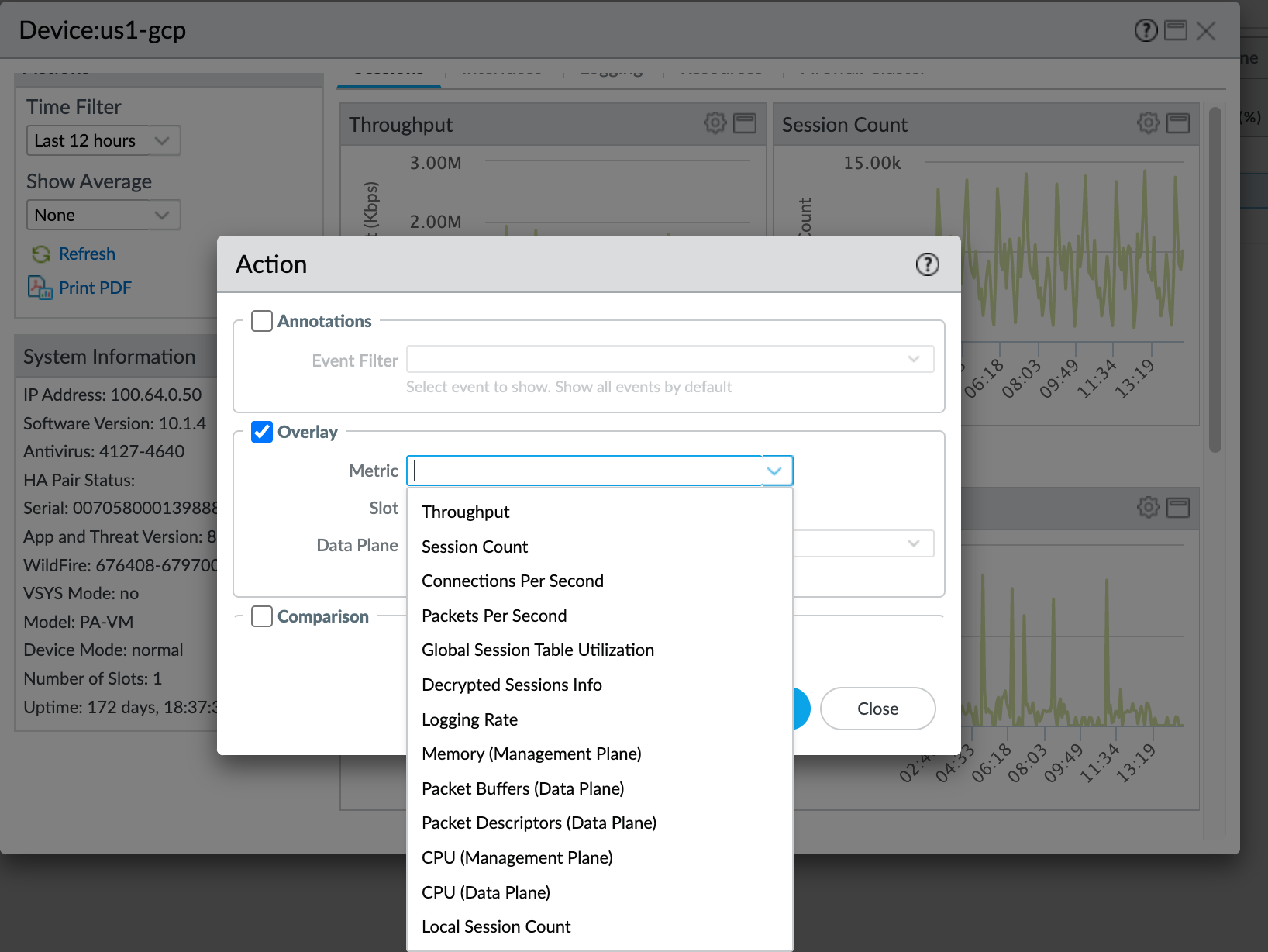Screen dimensions: 1268x952
Task: Enable the Annotations checkbox
Action: tap(262, 321)
